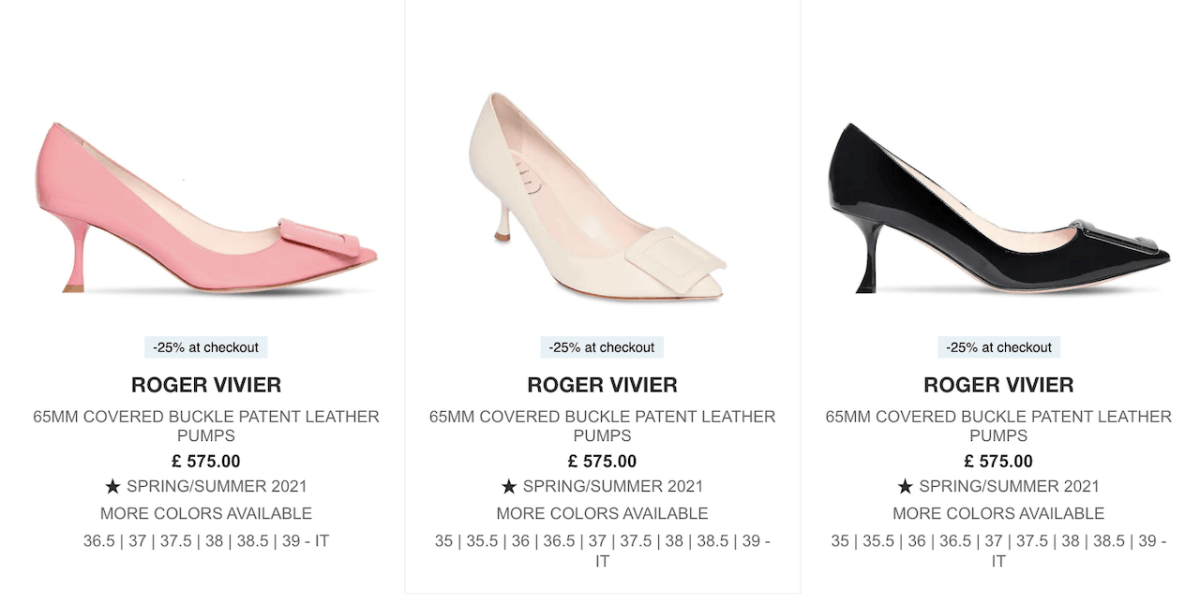Click More Colors Available under the pink pump
Screen dimensions: 1200x603
click(x=206, y=514)
